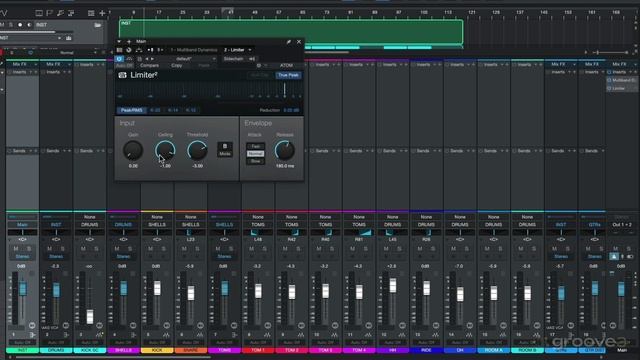
Task: Pin the Limiter plugin window
Action: pos(289,42)
